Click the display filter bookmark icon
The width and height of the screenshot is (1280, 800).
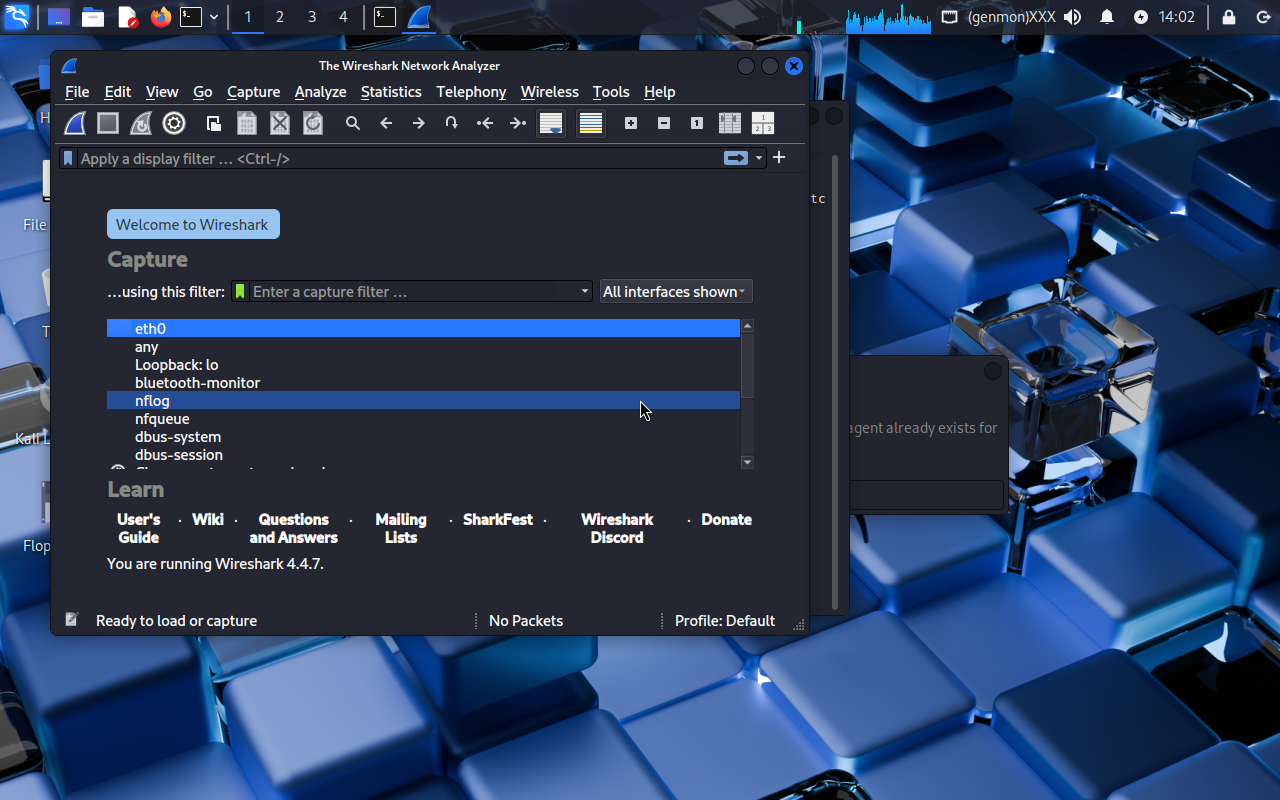68,158
